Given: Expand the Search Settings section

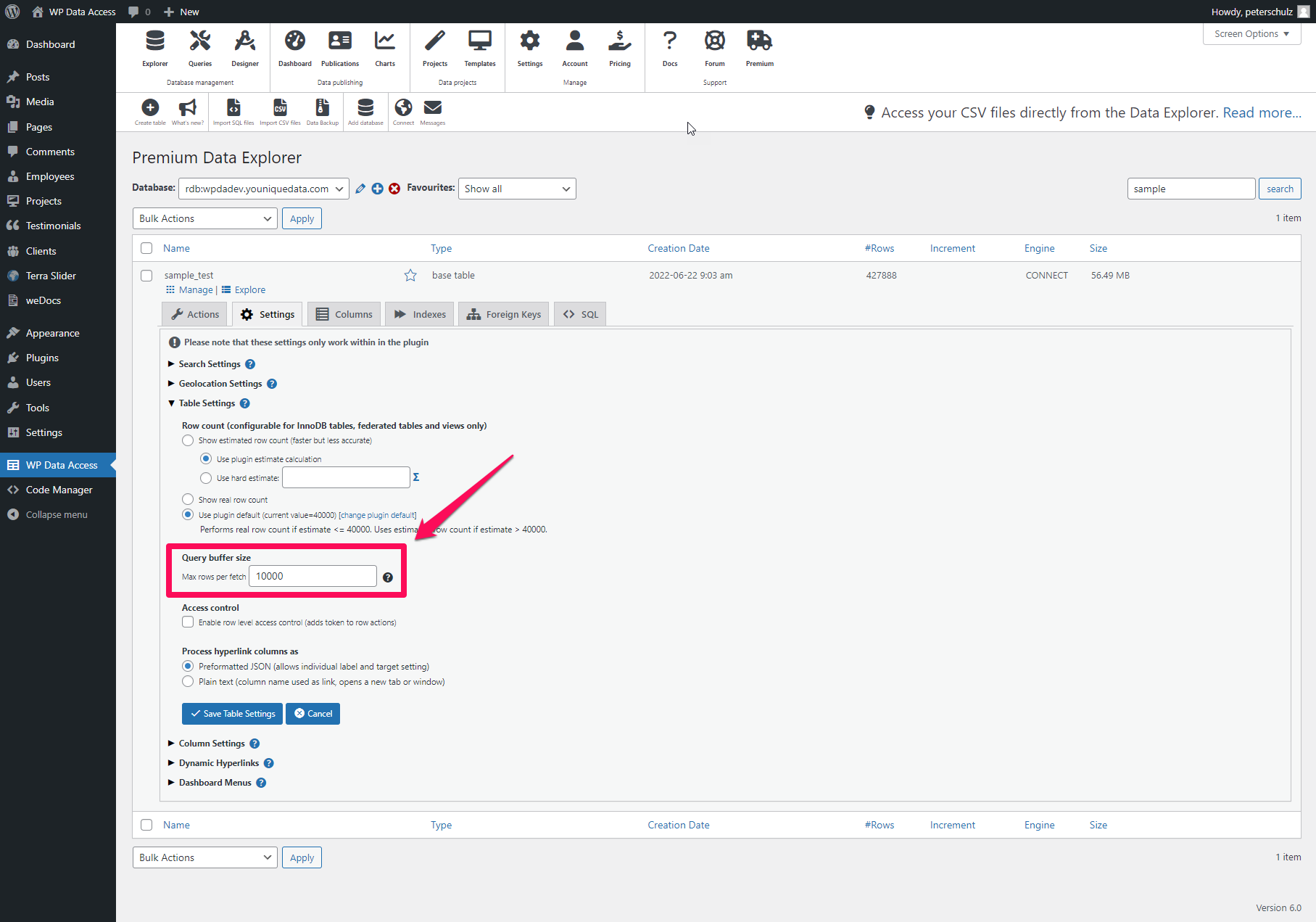Looking at the screenshot, I should coord(210,363).
